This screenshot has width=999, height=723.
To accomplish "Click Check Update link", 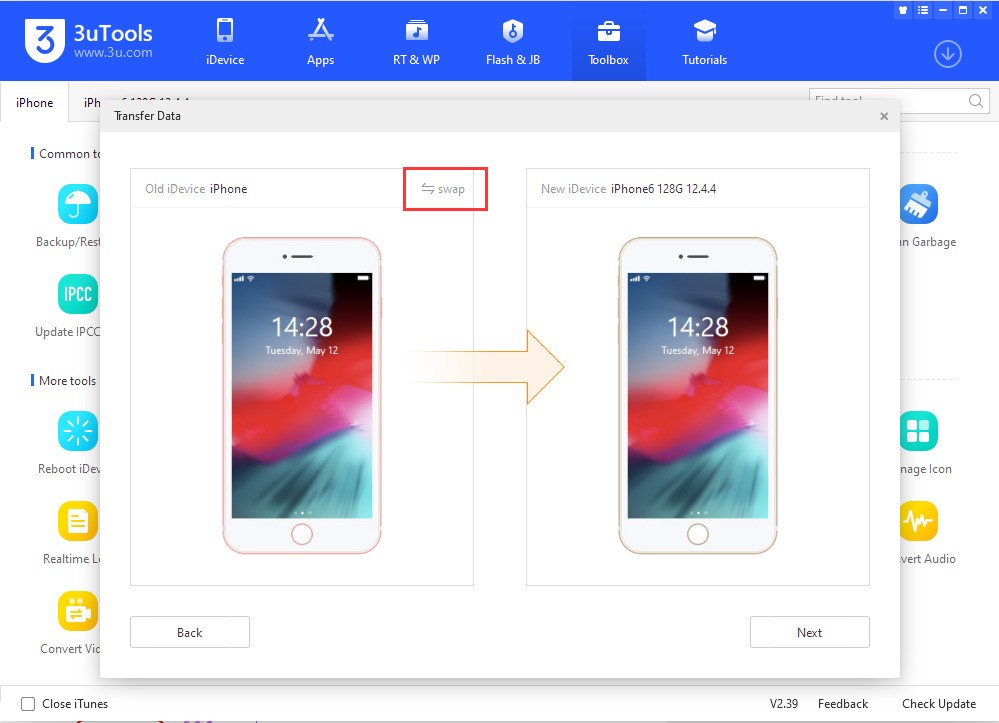I will pyautogui.click(x=938, y=703).
